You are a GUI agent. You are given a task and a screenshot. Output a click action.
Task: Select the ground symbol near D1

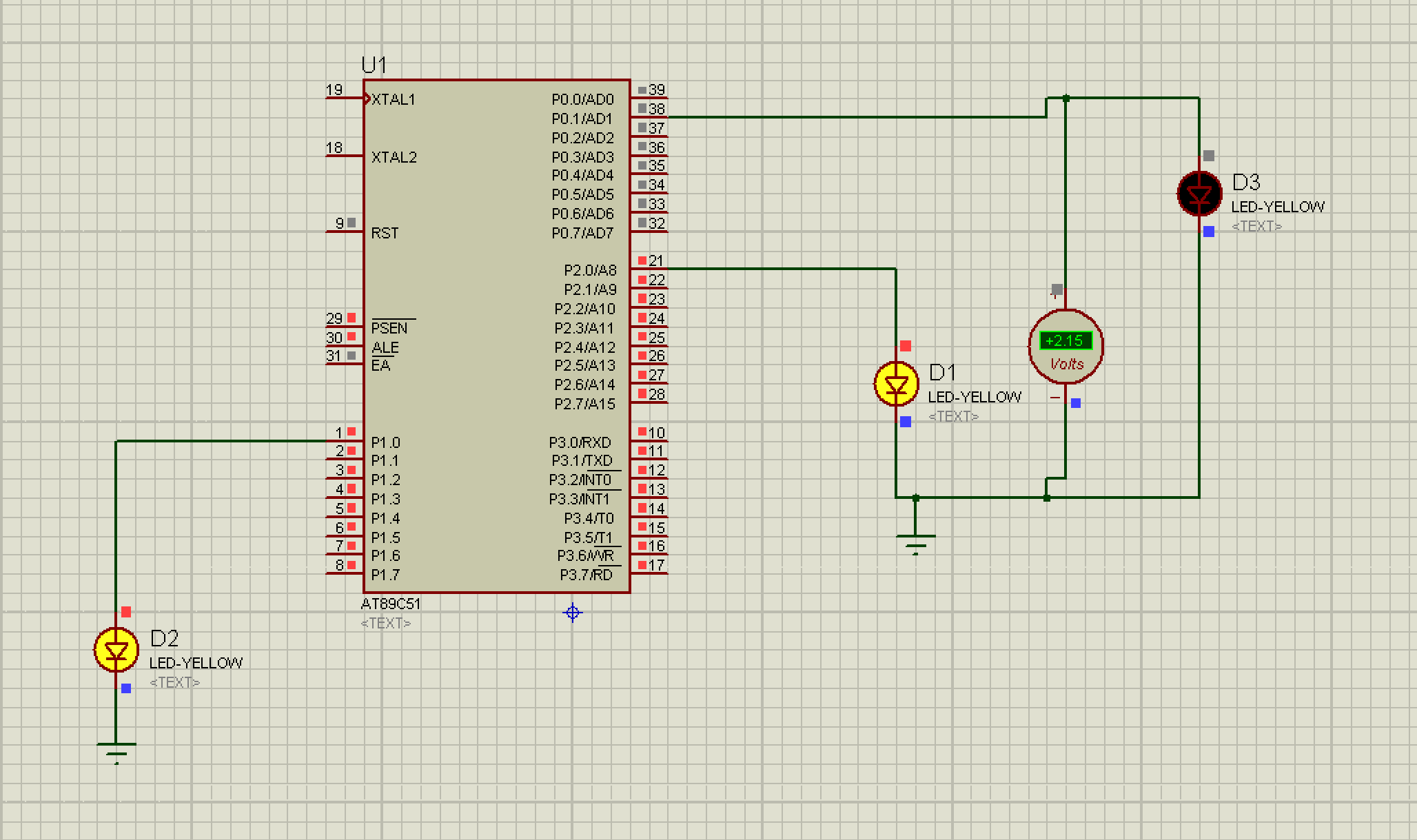[x=916, y=544]
